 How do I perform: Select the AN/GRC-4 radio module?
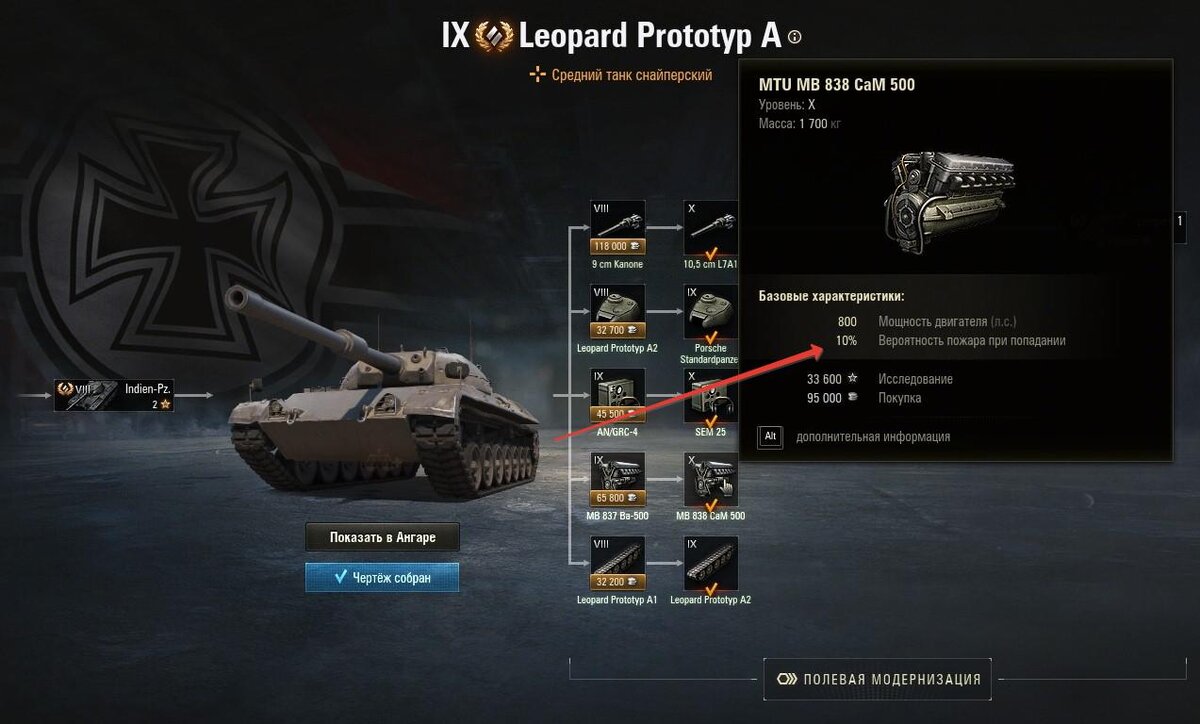click(x=617, y=395)
